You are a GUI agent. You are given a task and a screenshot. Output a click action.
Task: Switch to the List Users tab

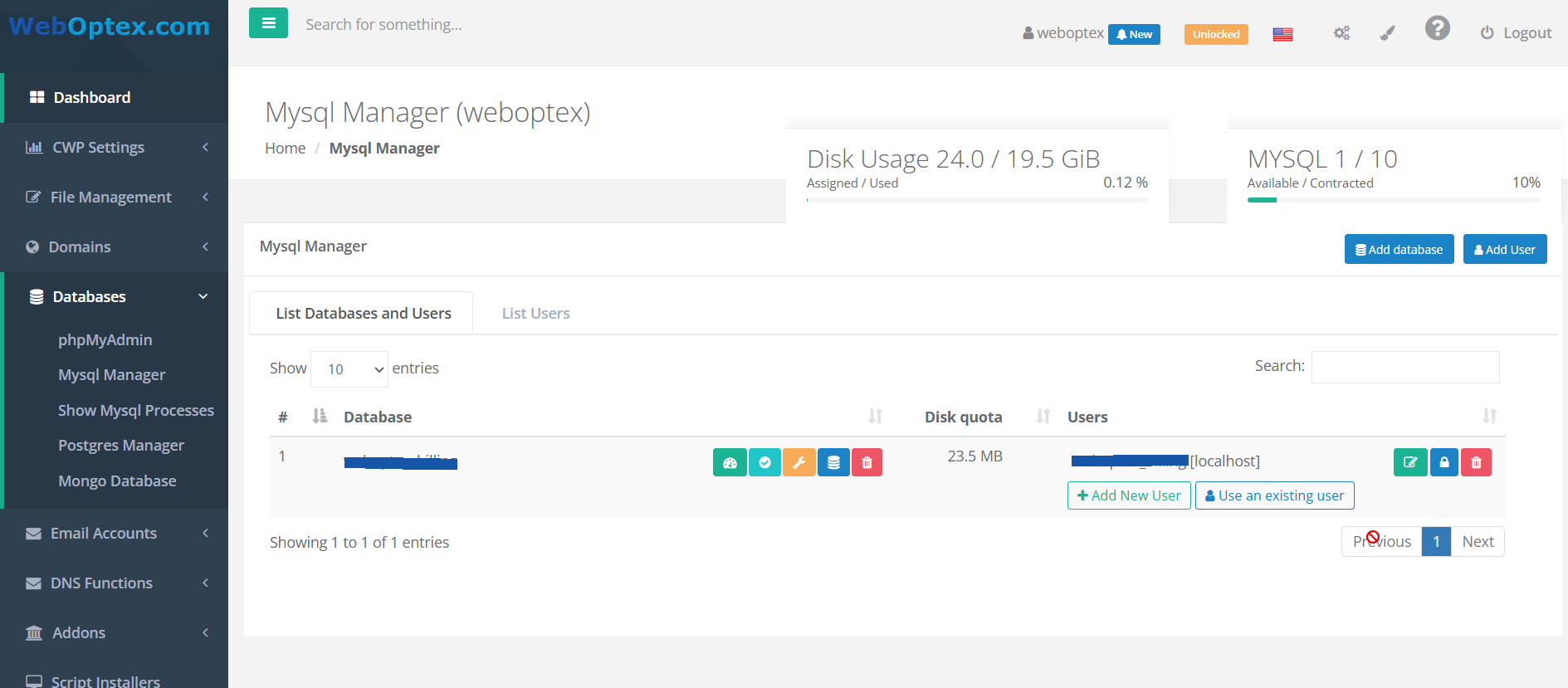[535, 314]
